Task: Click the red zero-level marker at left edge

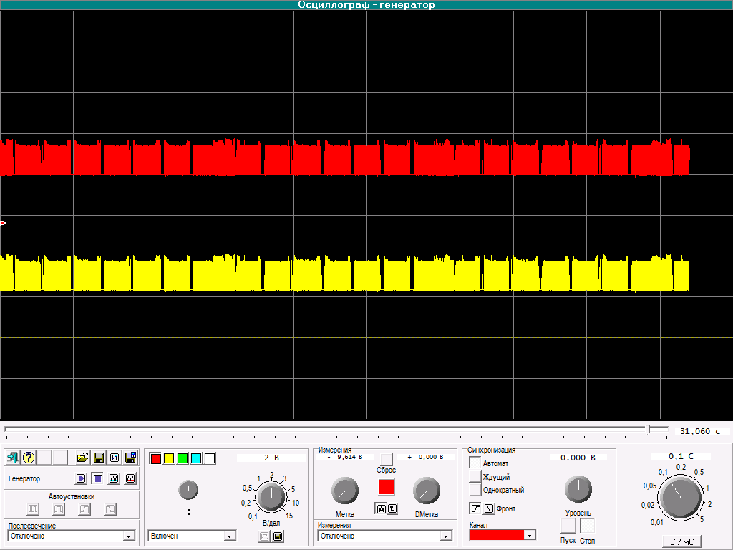Action: click(3, 223)
